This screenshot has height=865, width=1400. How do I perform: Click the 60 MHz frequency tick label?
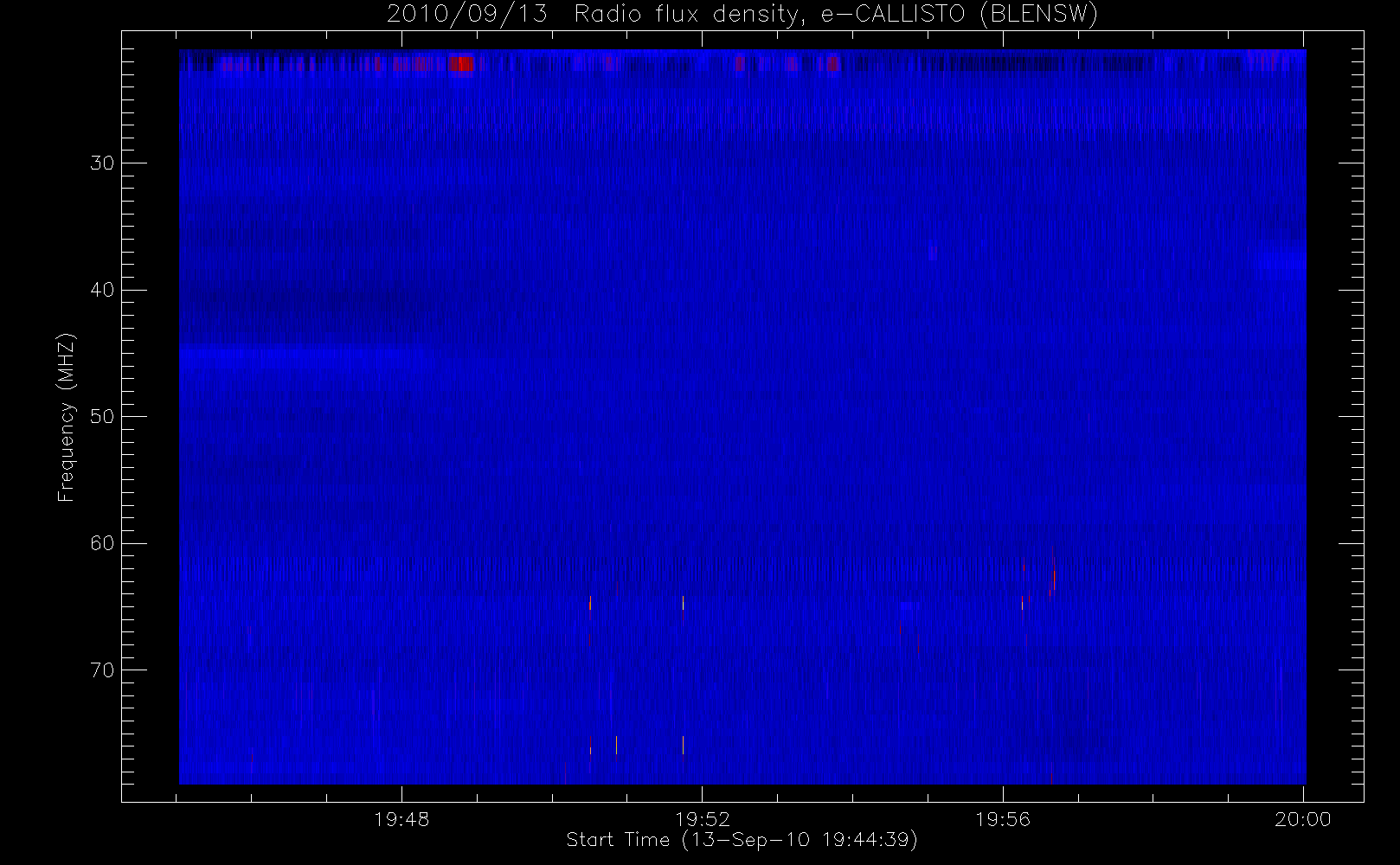102,543
